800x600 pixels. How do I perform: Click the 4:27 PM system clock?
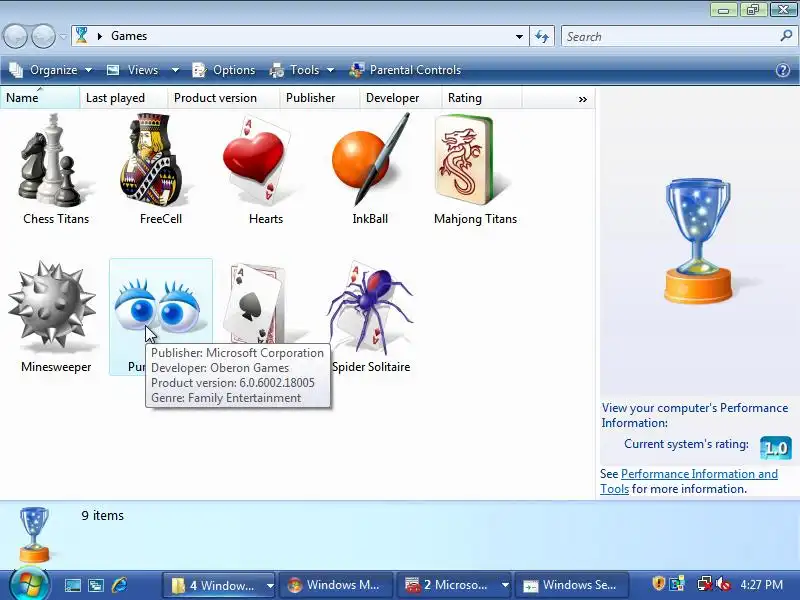(762, 585)
